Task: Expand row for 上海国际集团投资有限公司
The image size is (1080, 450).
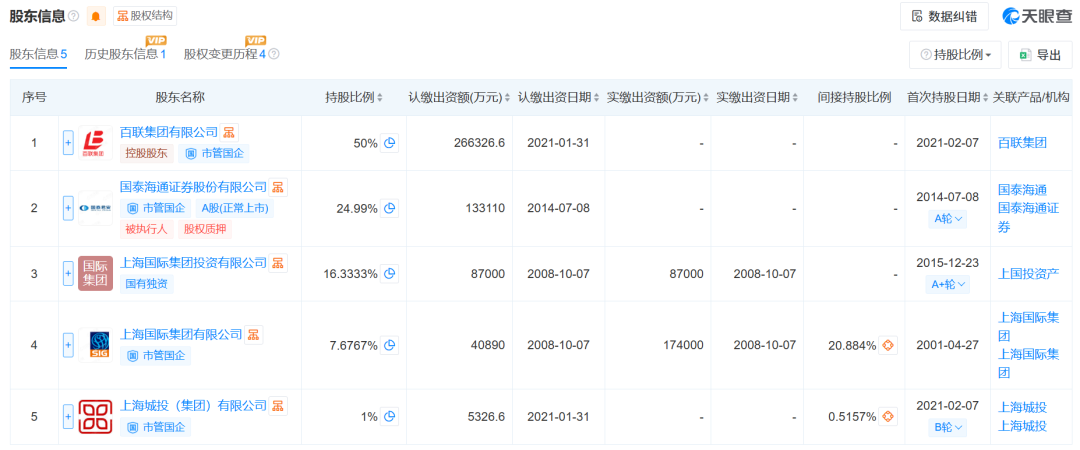Action: [x=68, y=274]
